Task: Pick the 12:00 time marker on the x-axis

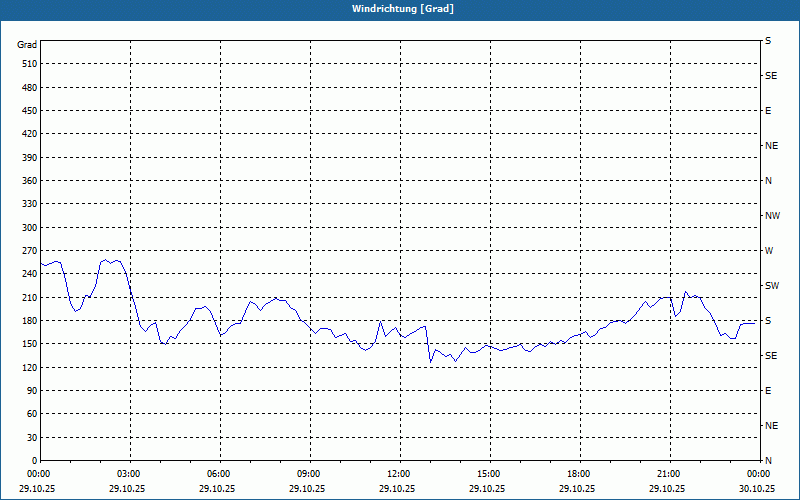Action: coord(399,474)
